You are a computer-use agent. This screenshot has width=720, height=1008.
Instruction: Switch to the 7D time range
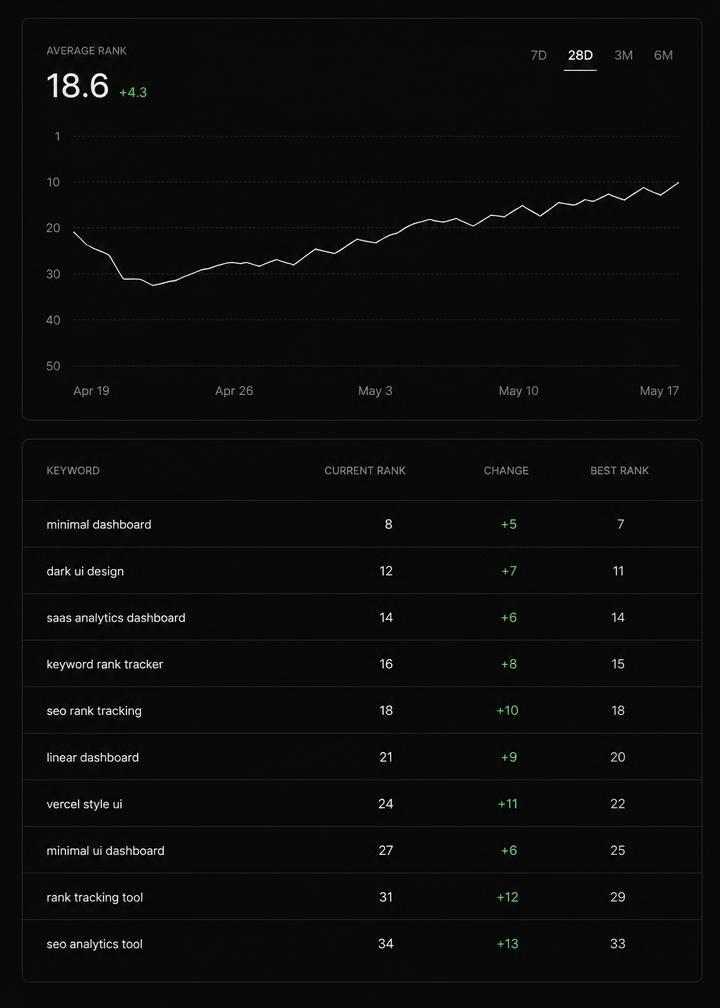tap(538, 55)
